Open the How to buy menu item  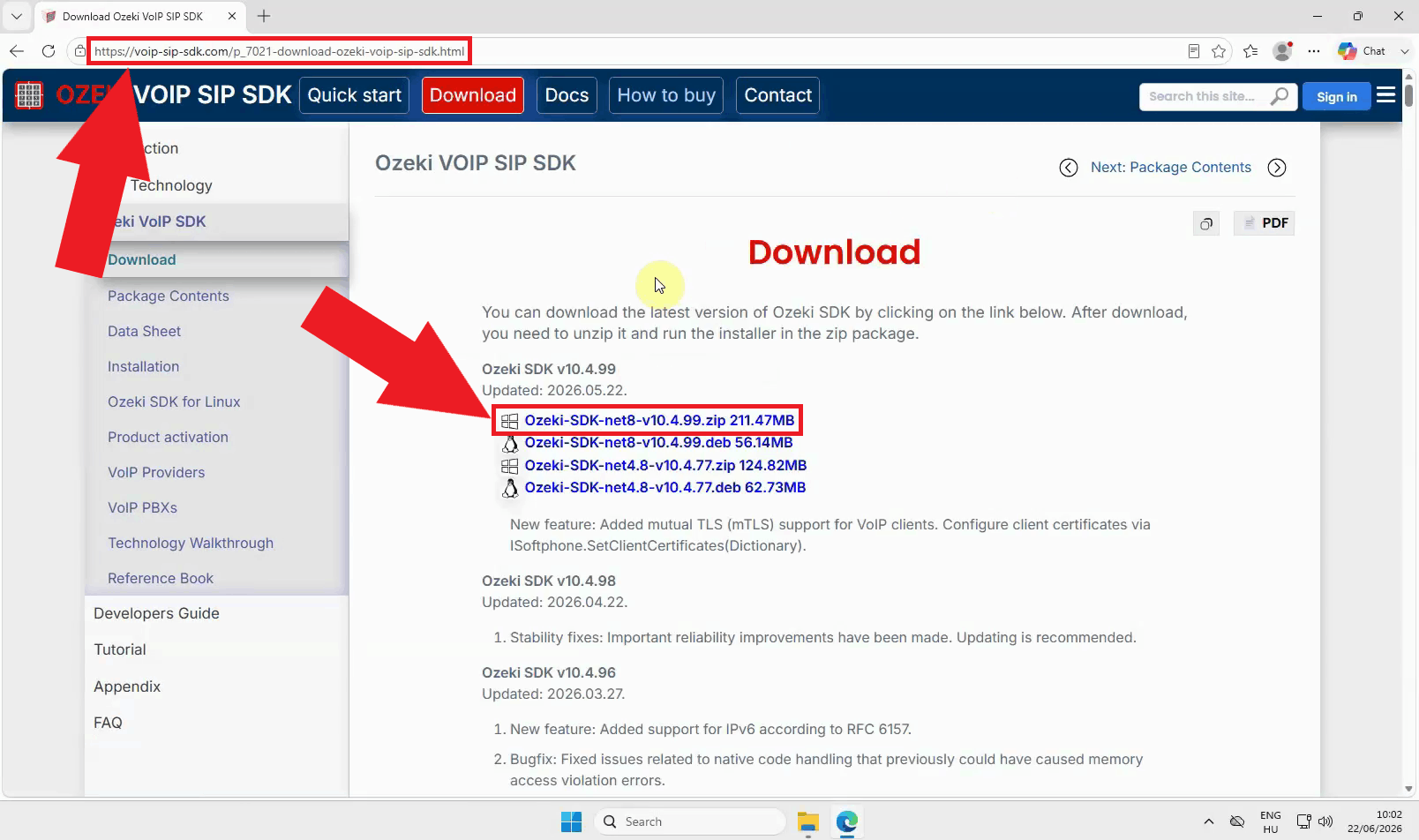pos(666,95)
